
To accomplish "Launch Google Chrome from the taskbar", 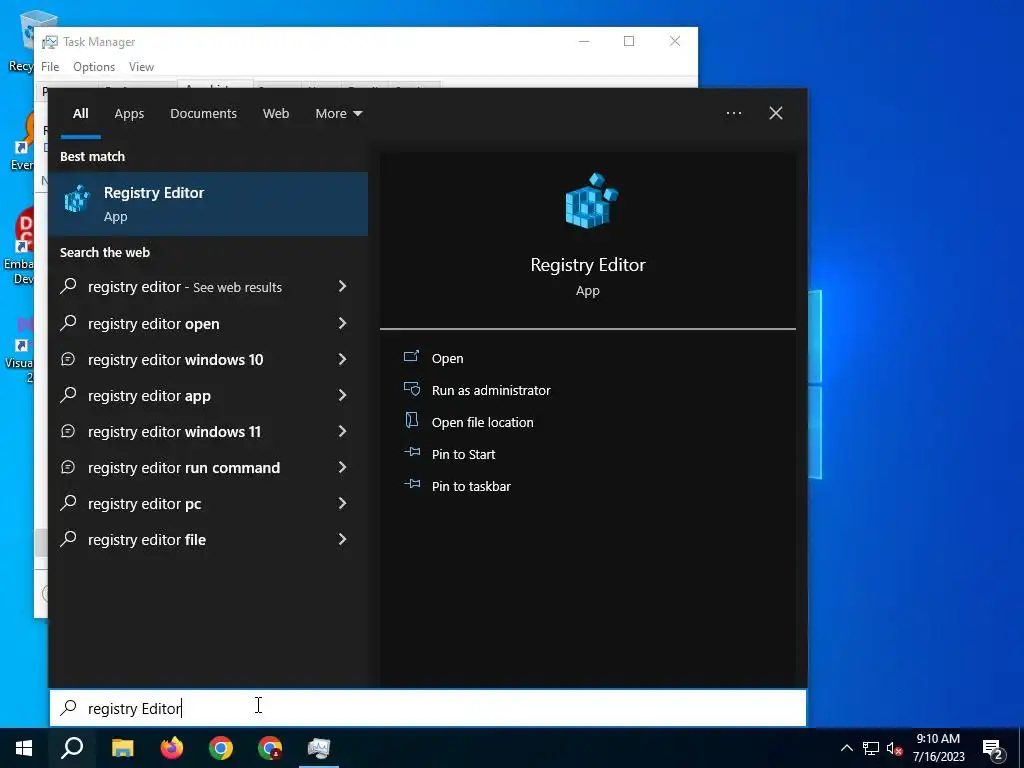I will pos(221,748).
